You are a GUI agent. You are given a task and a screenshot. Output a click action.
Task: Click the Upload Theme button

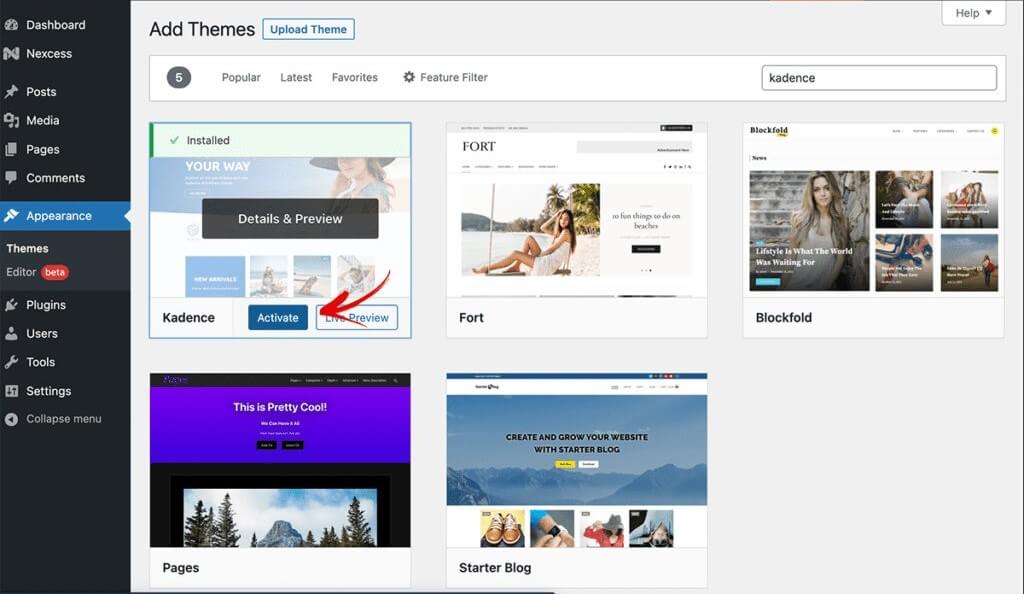click(308, 29)
